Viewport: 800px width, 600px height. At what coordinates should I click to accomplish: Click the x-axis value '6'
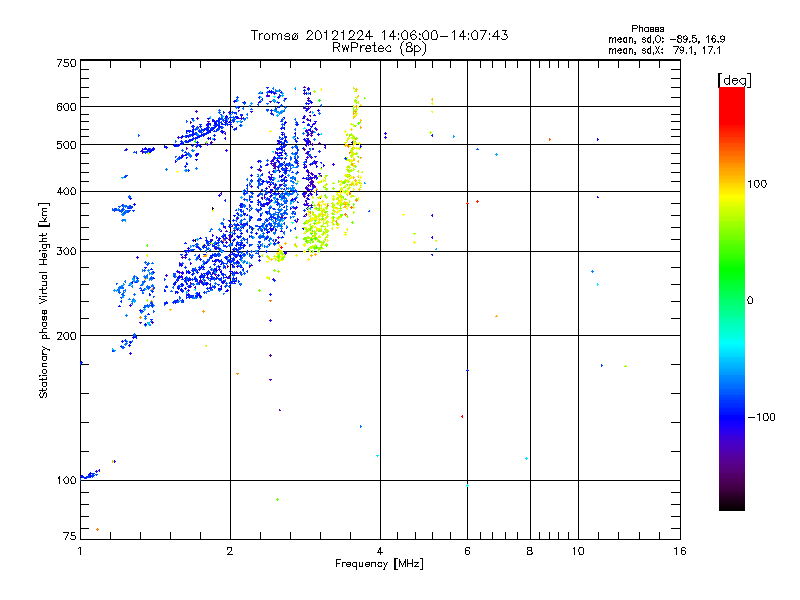point(467,551)
